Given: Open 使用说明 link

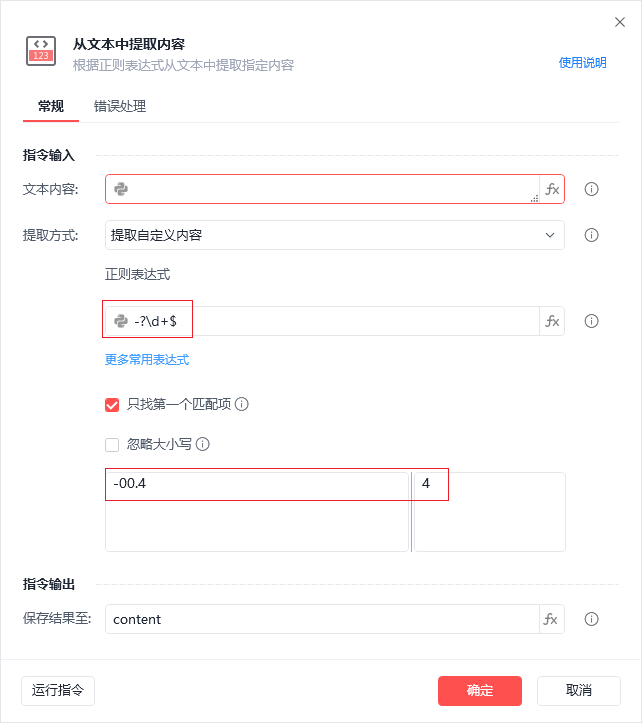Looking at the screenshot, I should (x=583, y=63).
